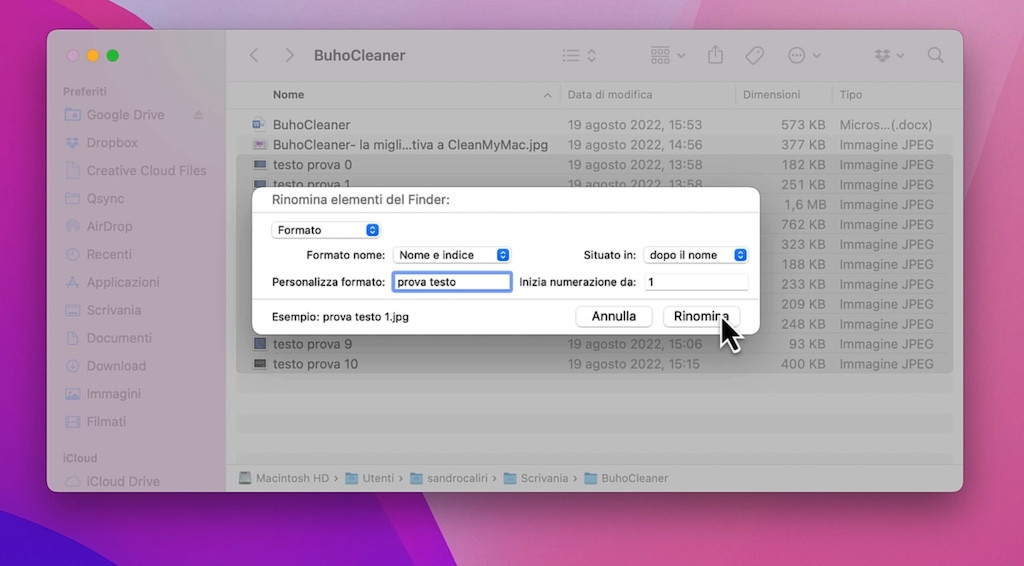Open the Formato rename mode dropdown

(325, 230)
